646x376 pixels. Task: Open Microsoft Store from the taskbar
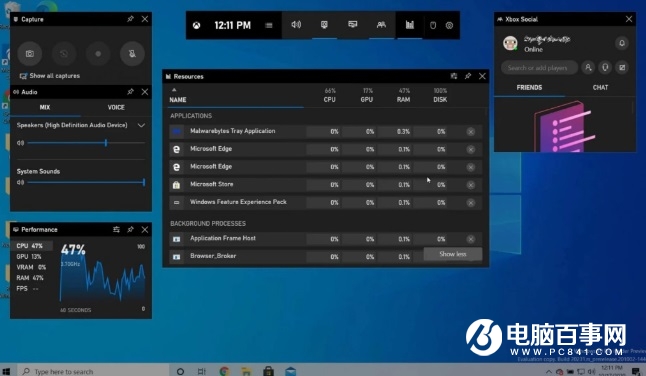click(269, 371)
